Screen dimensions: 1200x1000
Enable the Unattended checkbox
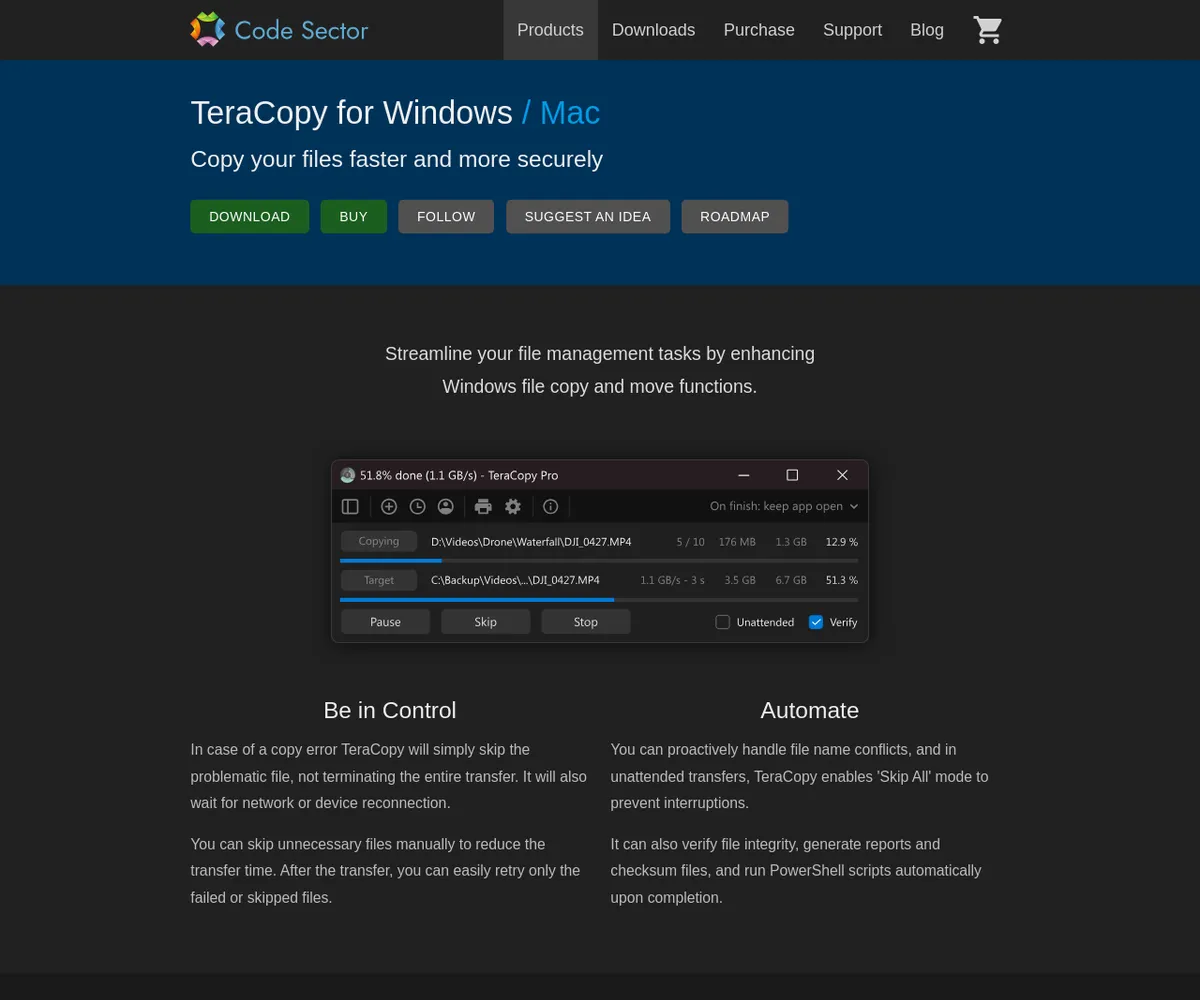[723, 622]
